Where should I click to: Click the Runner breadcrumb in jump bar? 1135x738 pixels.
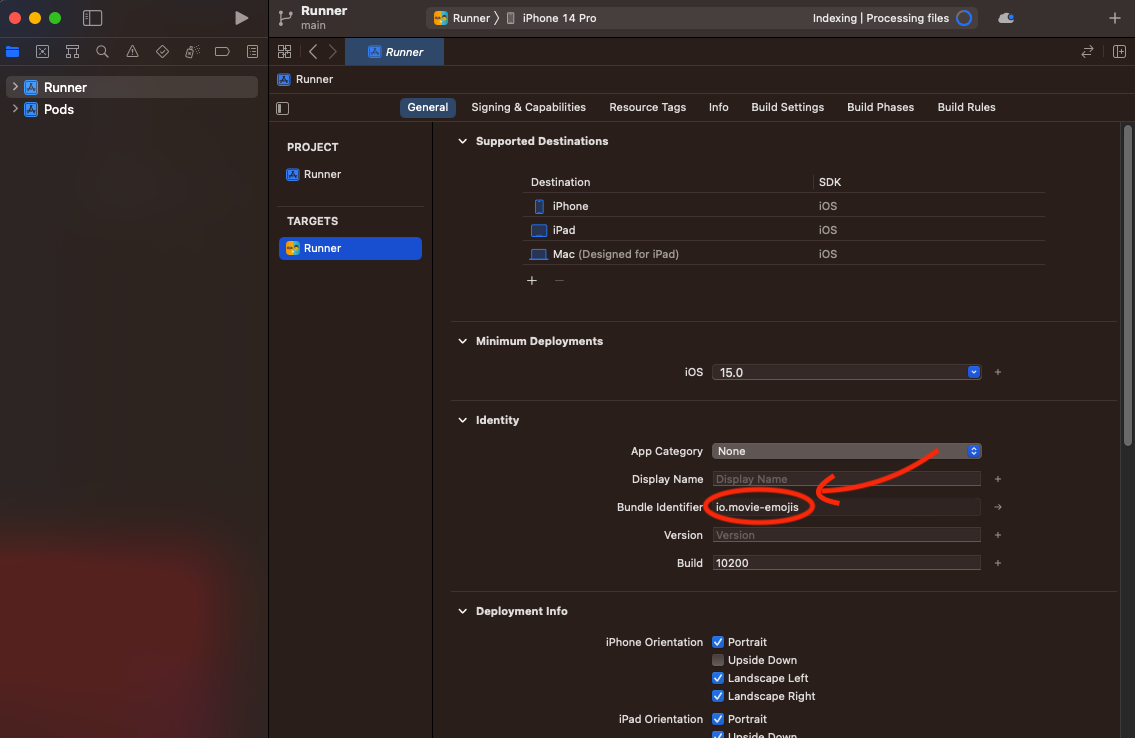click(305, 80)
